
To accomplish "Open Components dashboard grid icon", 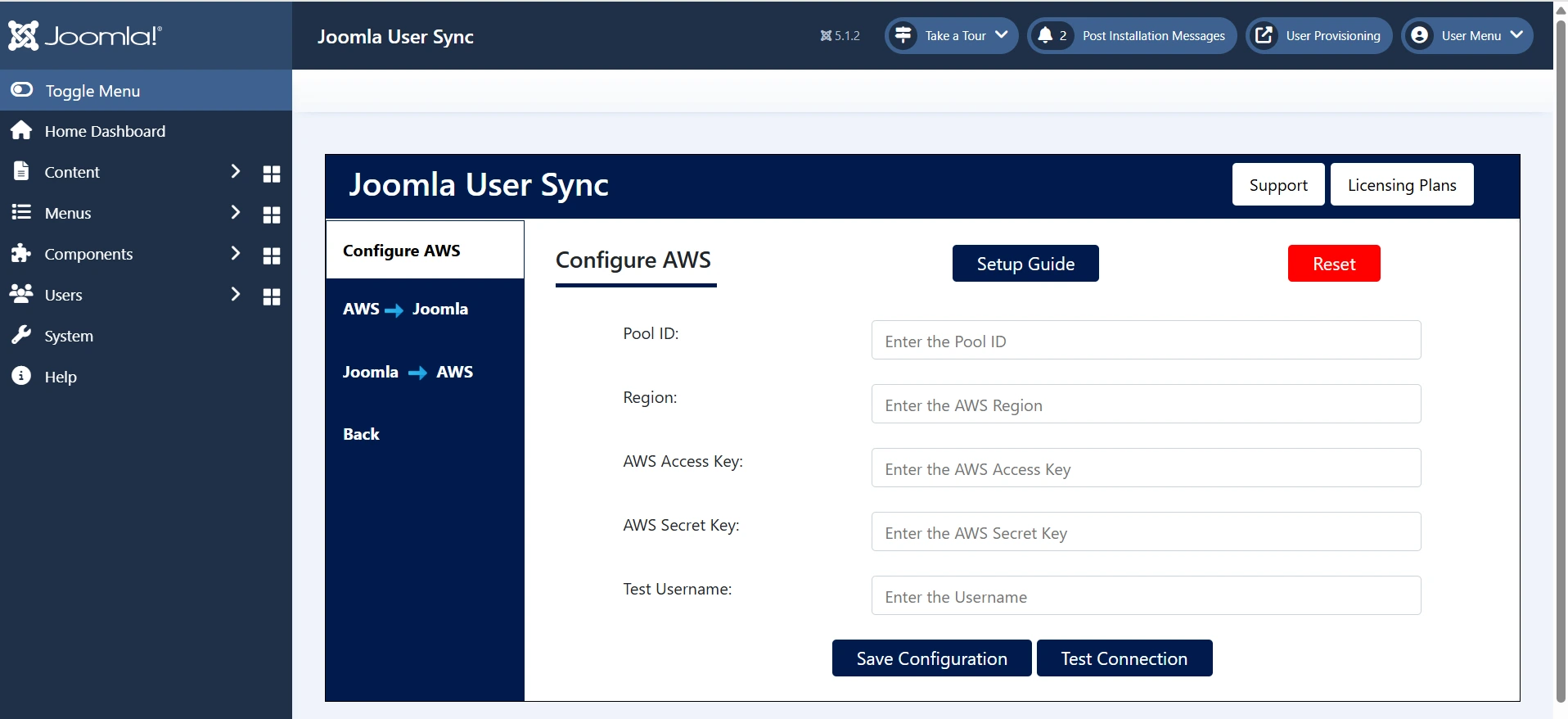I will click(272, 255).
